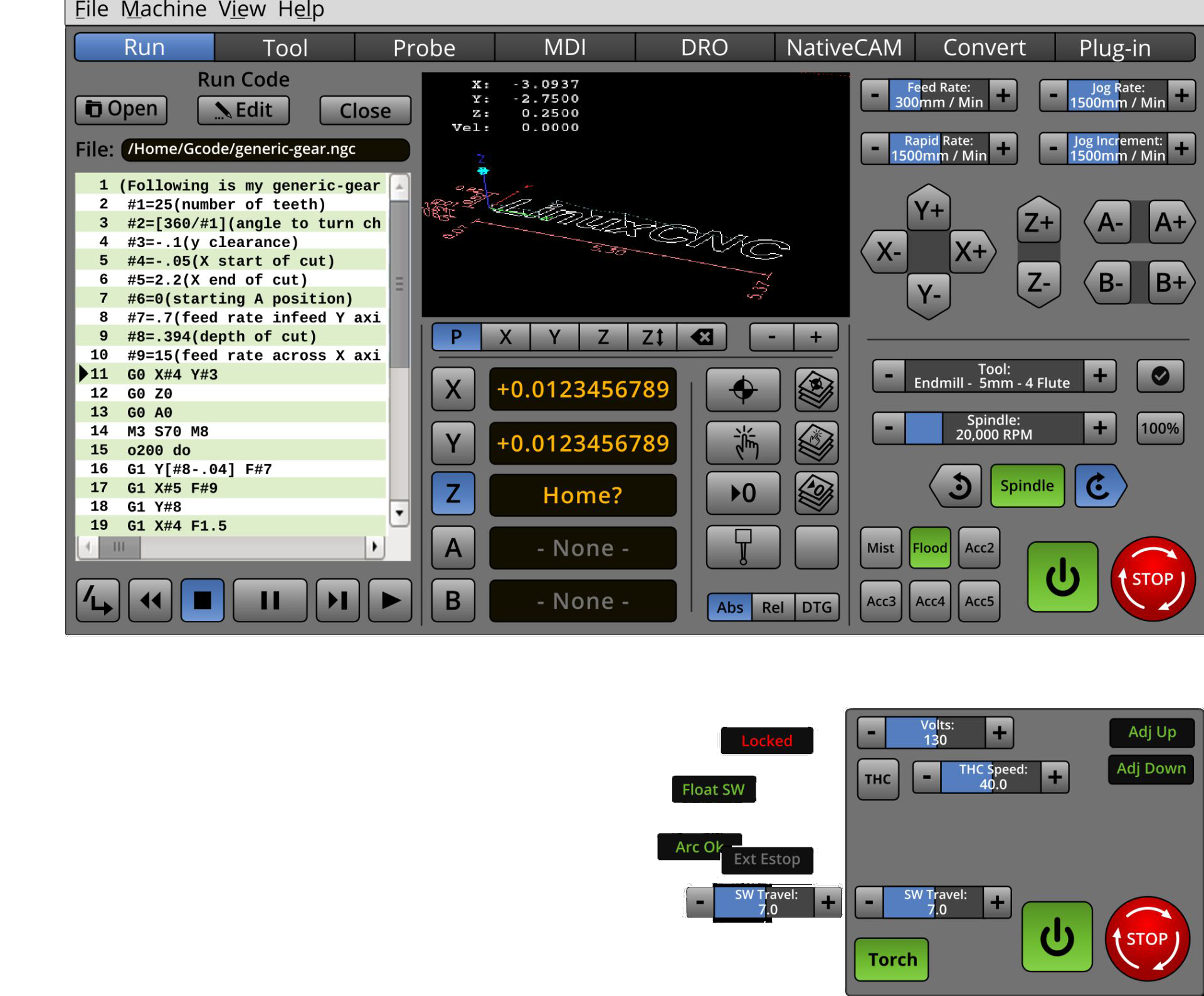Select DTG display mode
Screen dimensions: 1204x996
tap(816, 607)
